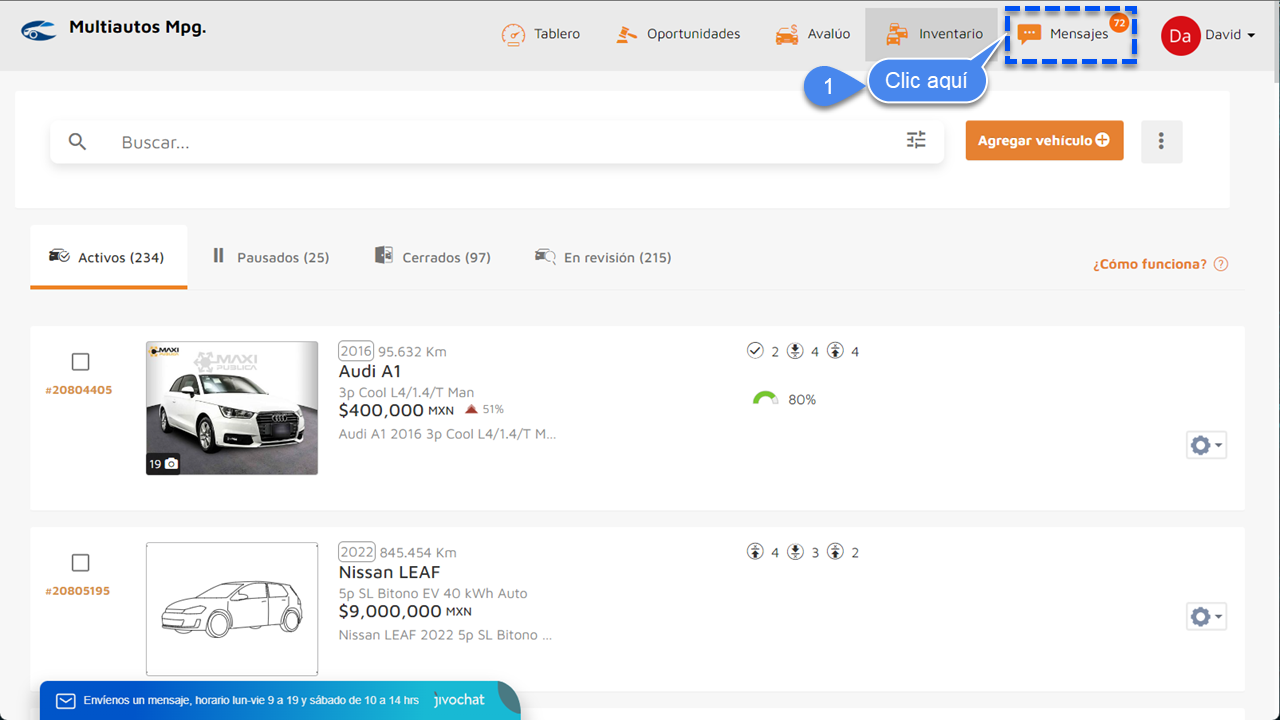Screen dimensions: 1280x720
Task: Check the Audi A1 listing checkbox
Action: pyautogui.click(x=81, y=361)
